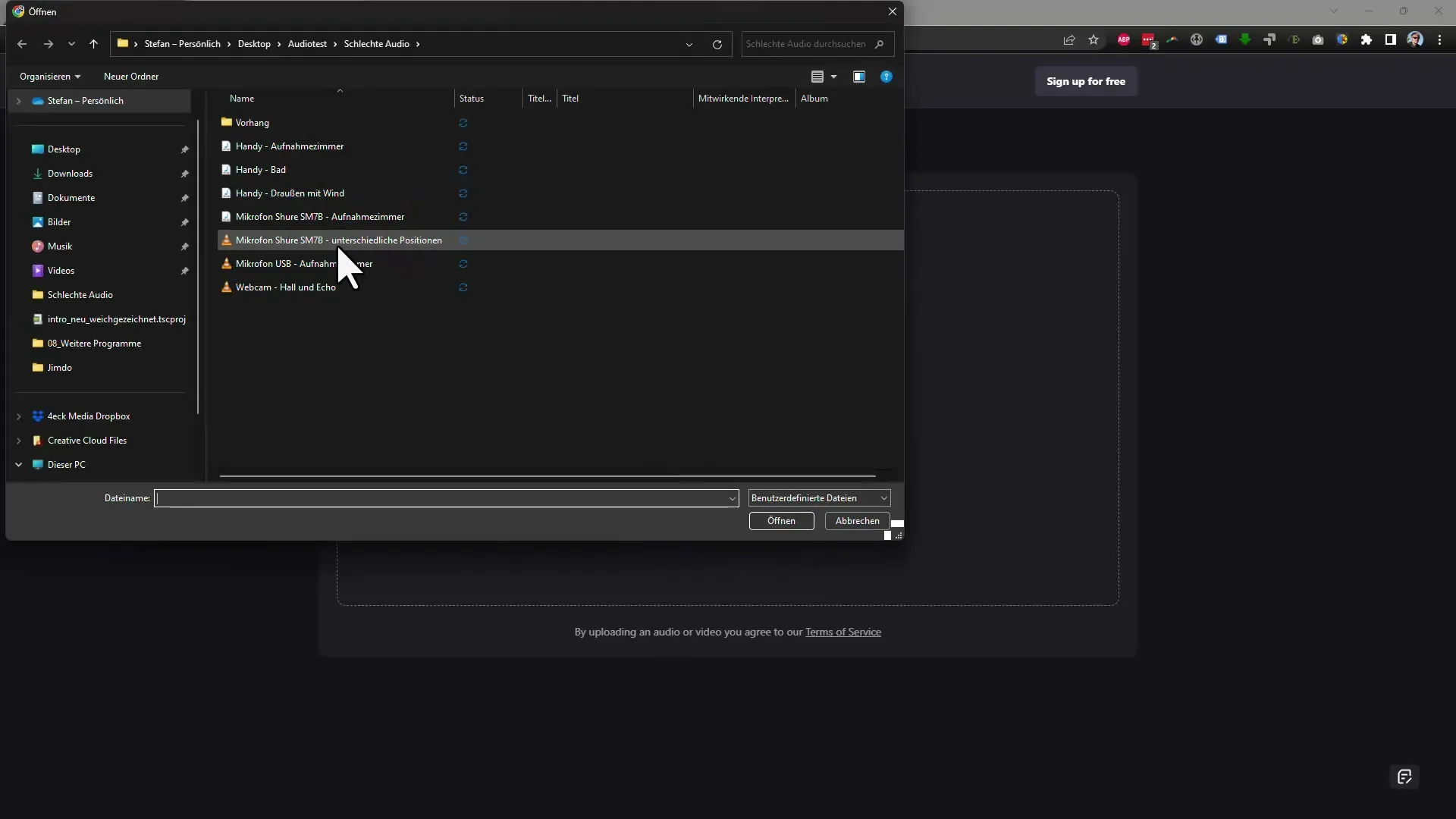Click the navigation forward arrow icon
This screenshot has height=819, width=1456.
[48, 43]
